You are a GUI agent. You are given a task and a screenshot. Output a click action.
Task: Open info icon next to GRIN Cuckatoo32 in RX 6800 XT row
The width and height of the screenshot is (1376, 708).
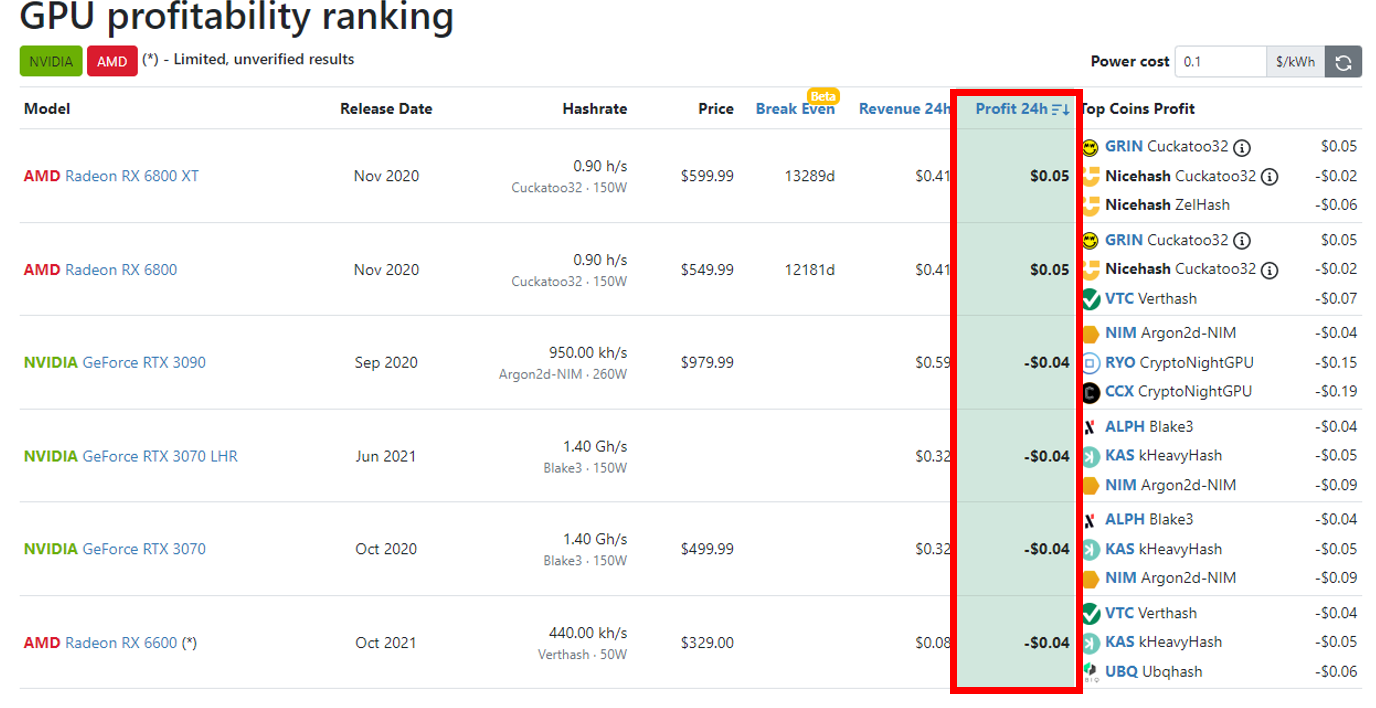click(x=1242, y=148)
